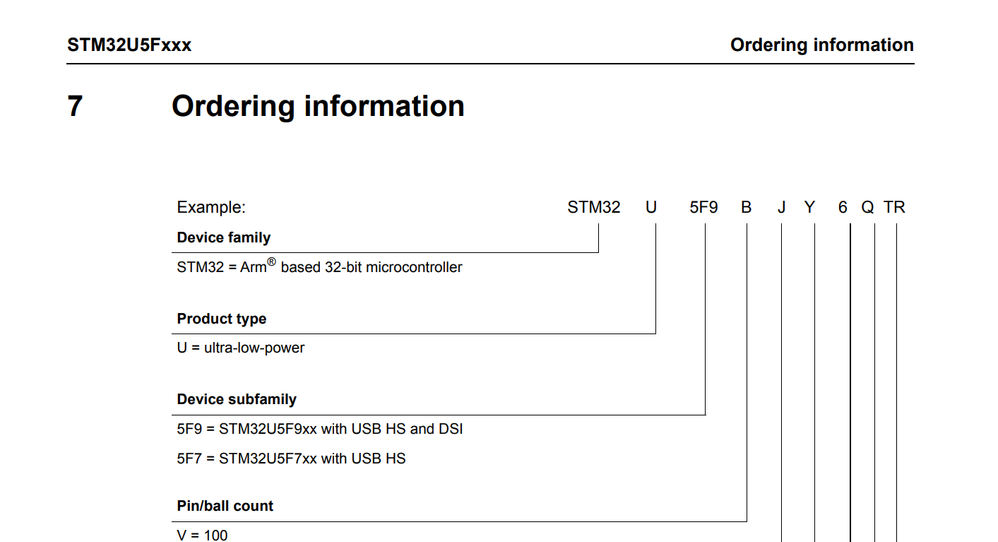Click the Ordering information header on right
This screenshot has height=542, width=998.
(x=822, y=45)
